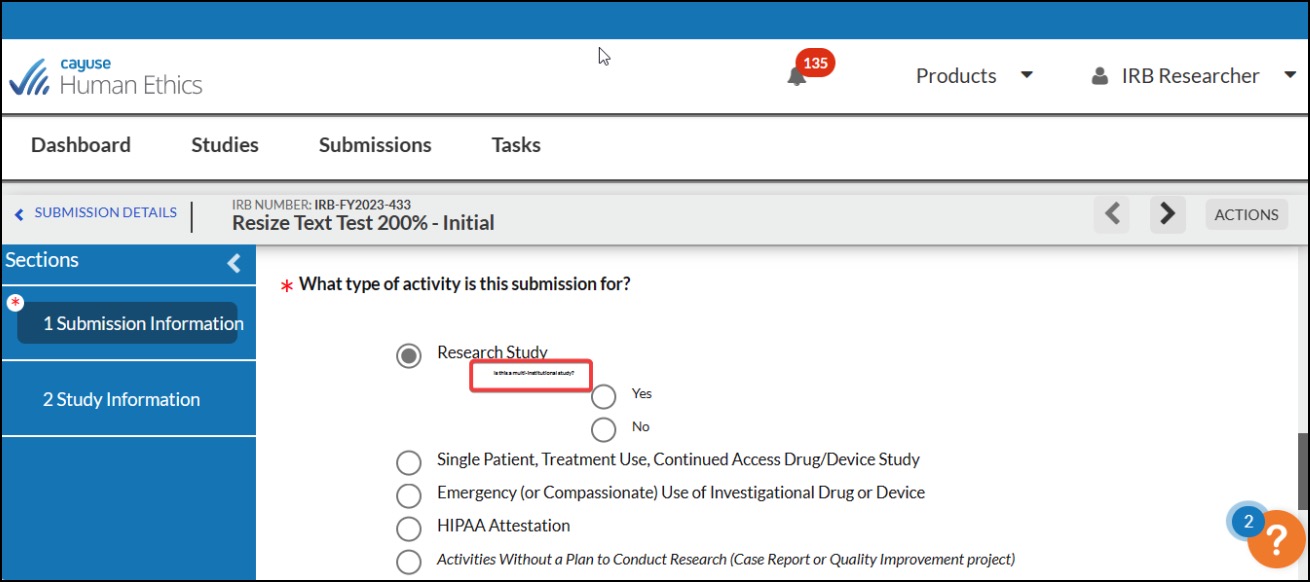Open the orange help question mark button

tap(1276, 540)
